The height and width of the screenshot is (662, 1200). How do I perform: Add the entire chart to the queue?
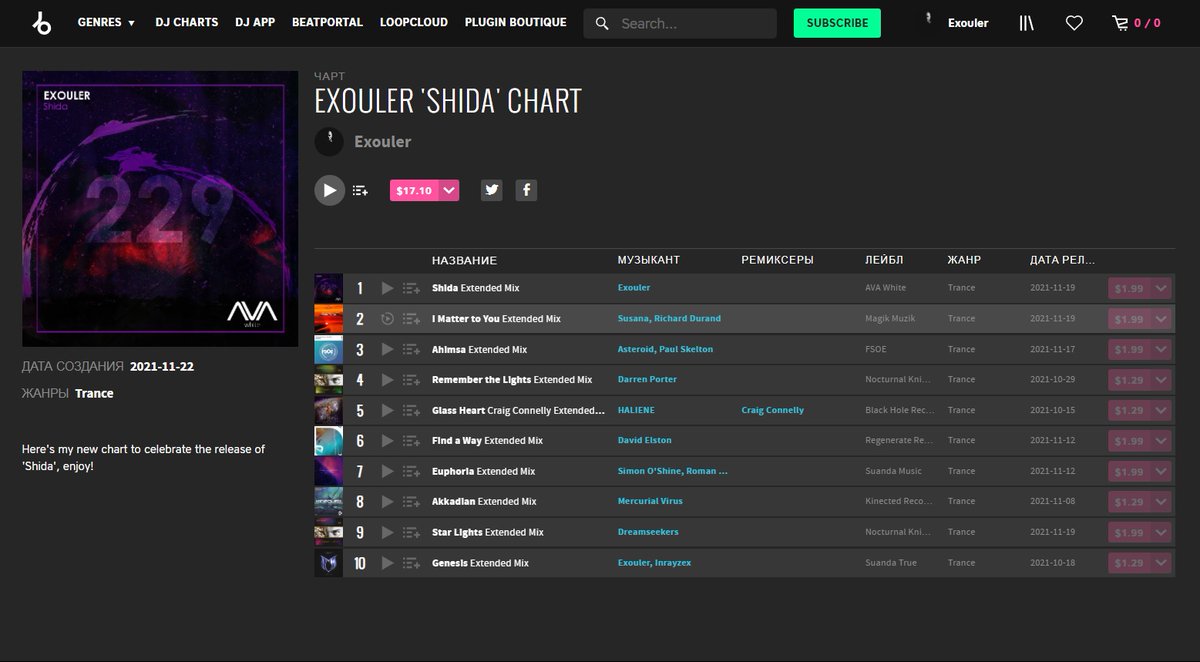tap(360, 190)
